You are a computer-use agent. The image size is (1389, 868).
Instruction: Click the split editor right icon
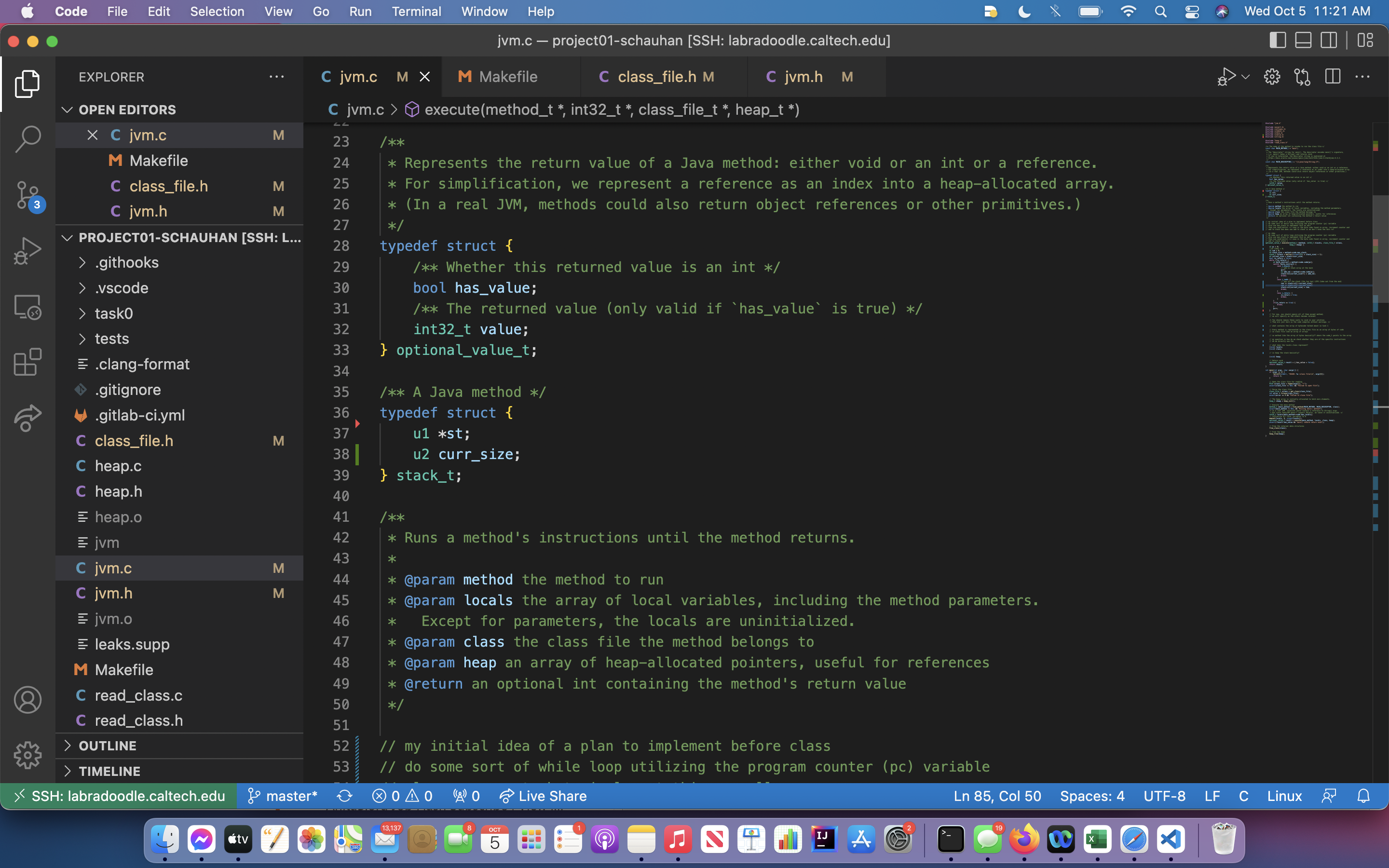pyautogui.click(x=1332, y=76)
